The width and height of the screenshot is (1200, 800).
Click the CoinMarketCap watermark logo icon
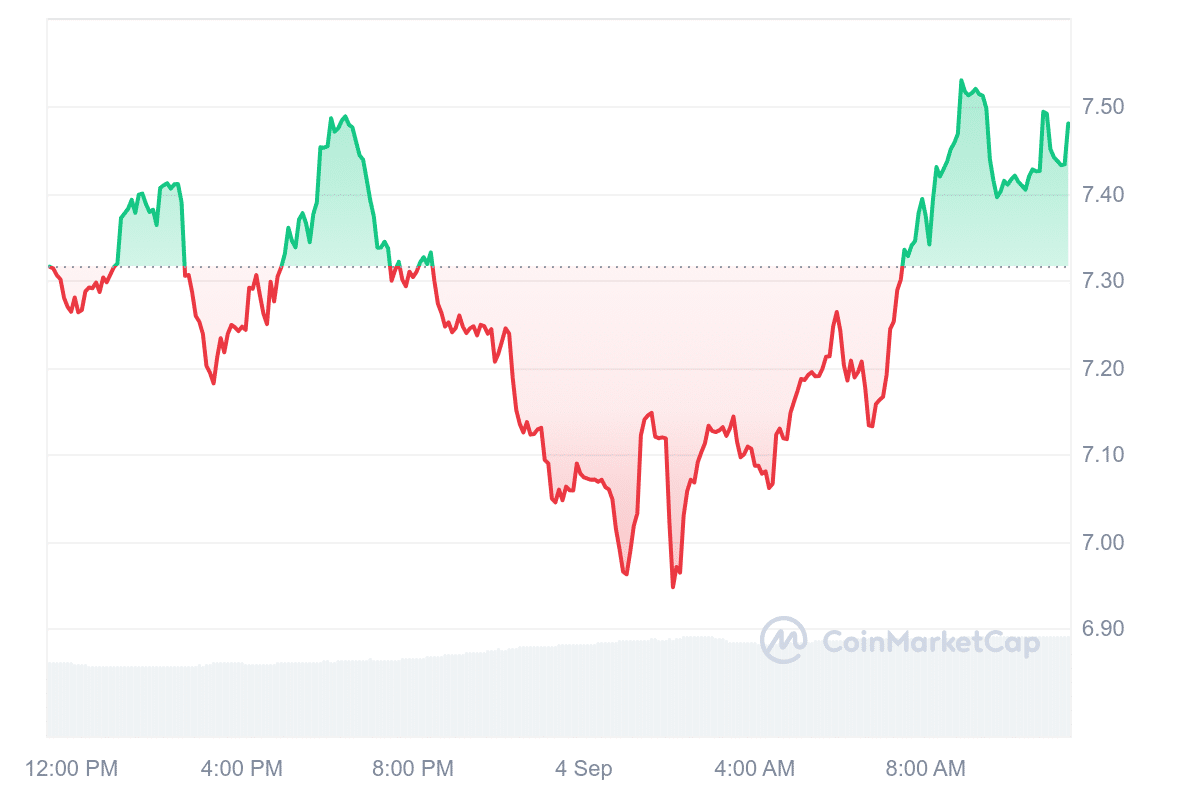click(x=783, y=640)
